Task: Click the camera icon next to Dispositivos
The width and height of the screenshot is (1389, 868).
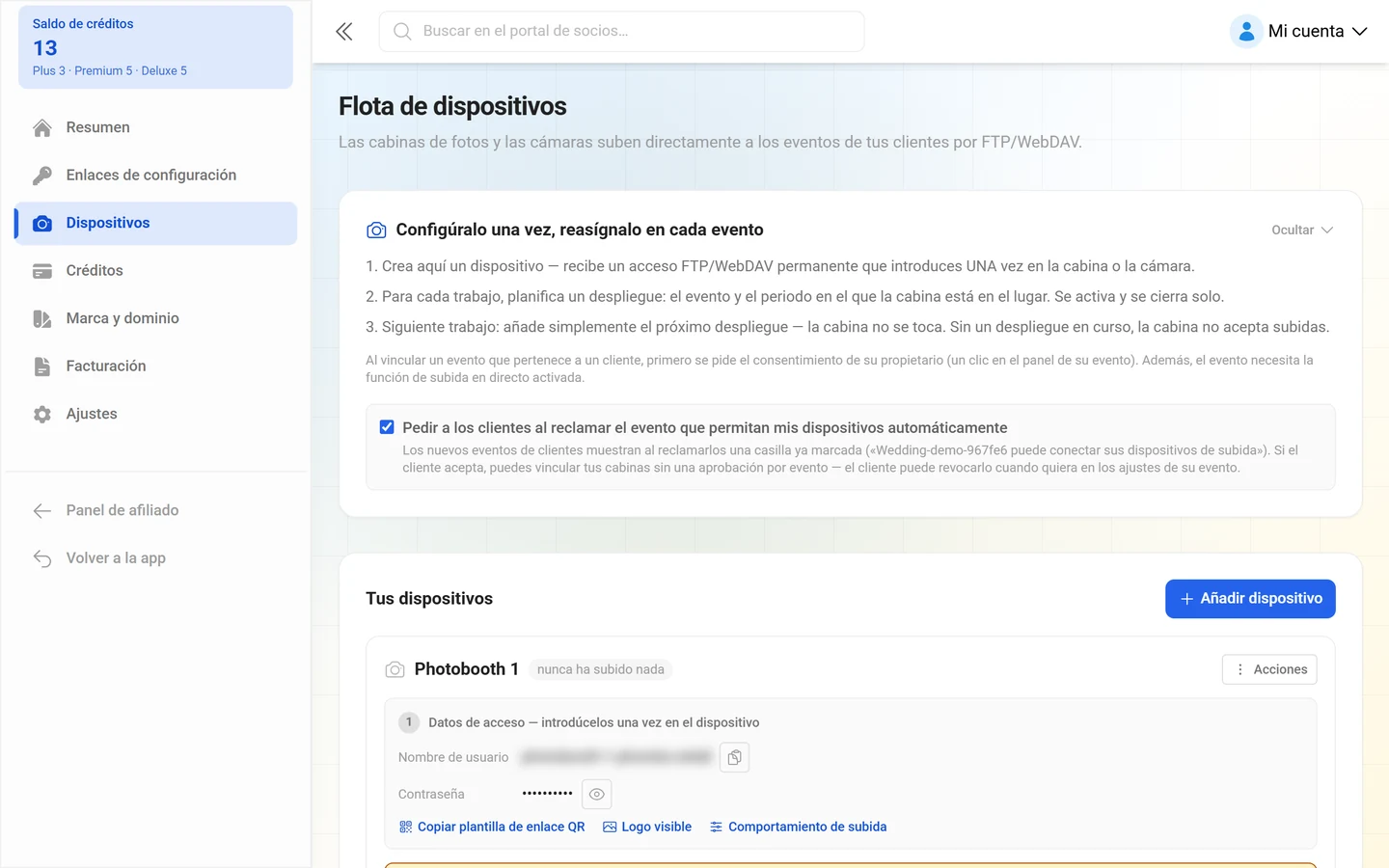Action: (42, 224)
